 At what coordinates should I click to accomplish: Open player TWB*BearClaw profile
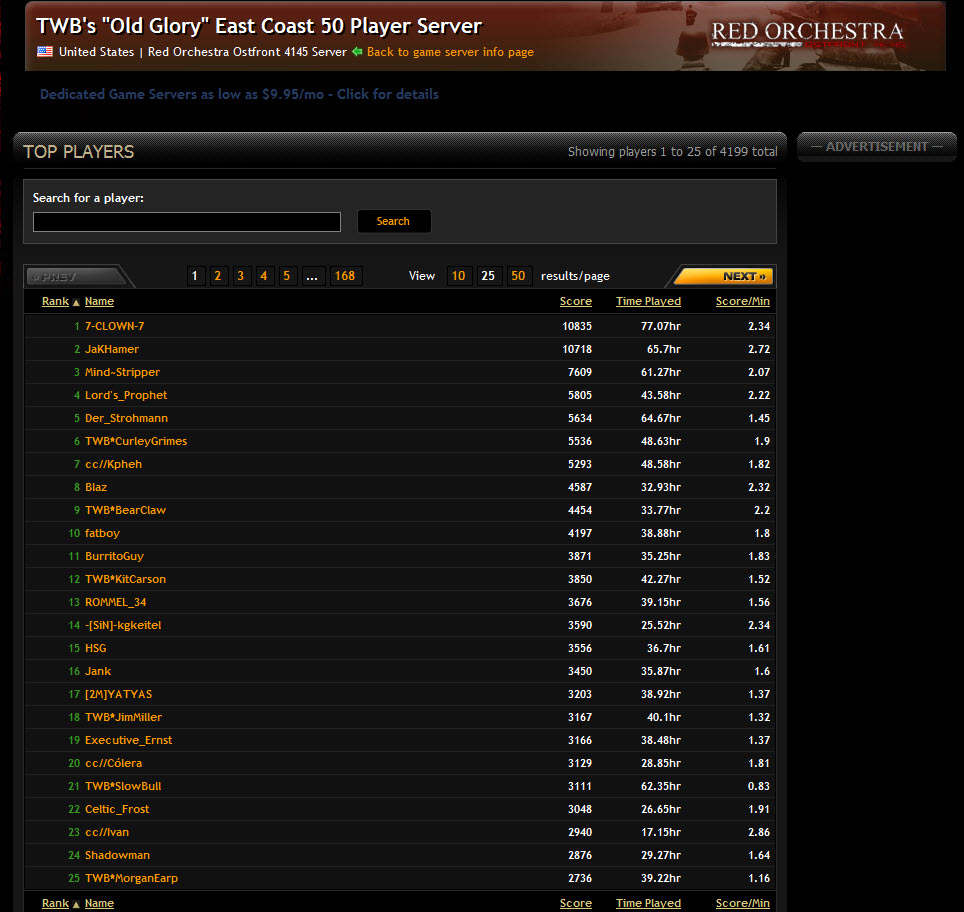[125, 510]
